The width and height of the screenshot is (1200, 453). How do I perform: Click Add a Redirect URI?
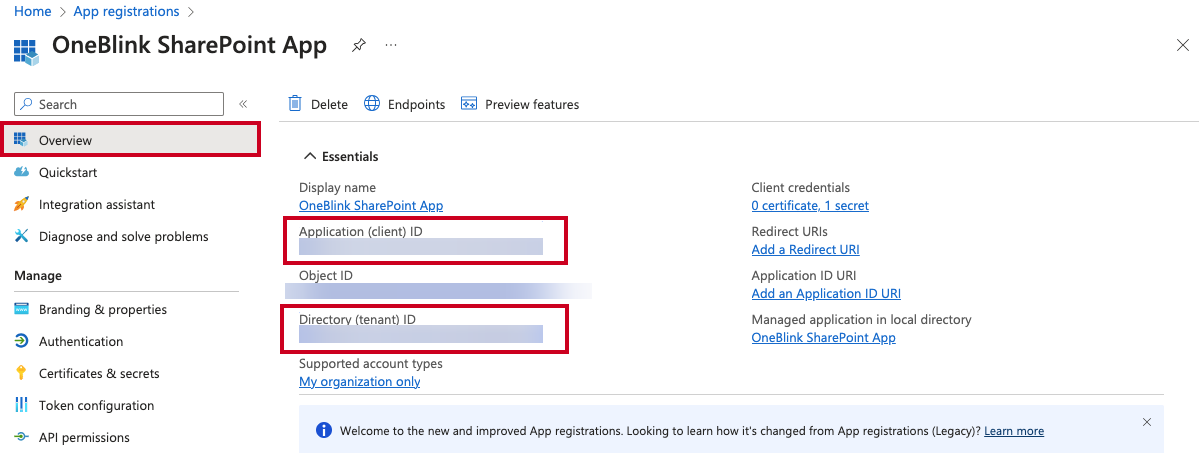coord(805,249)
